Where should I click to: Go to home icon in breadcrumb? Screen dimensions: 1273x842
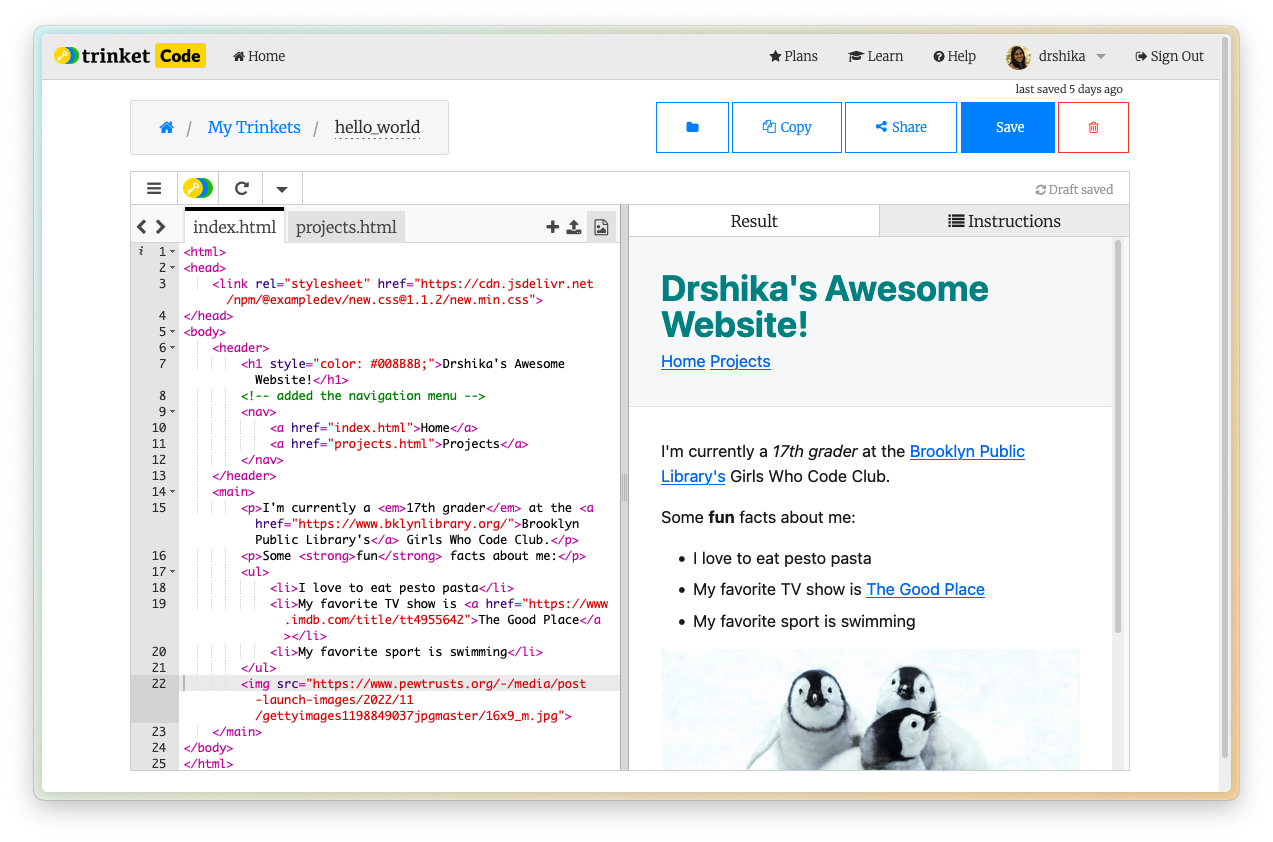point(167,127)
